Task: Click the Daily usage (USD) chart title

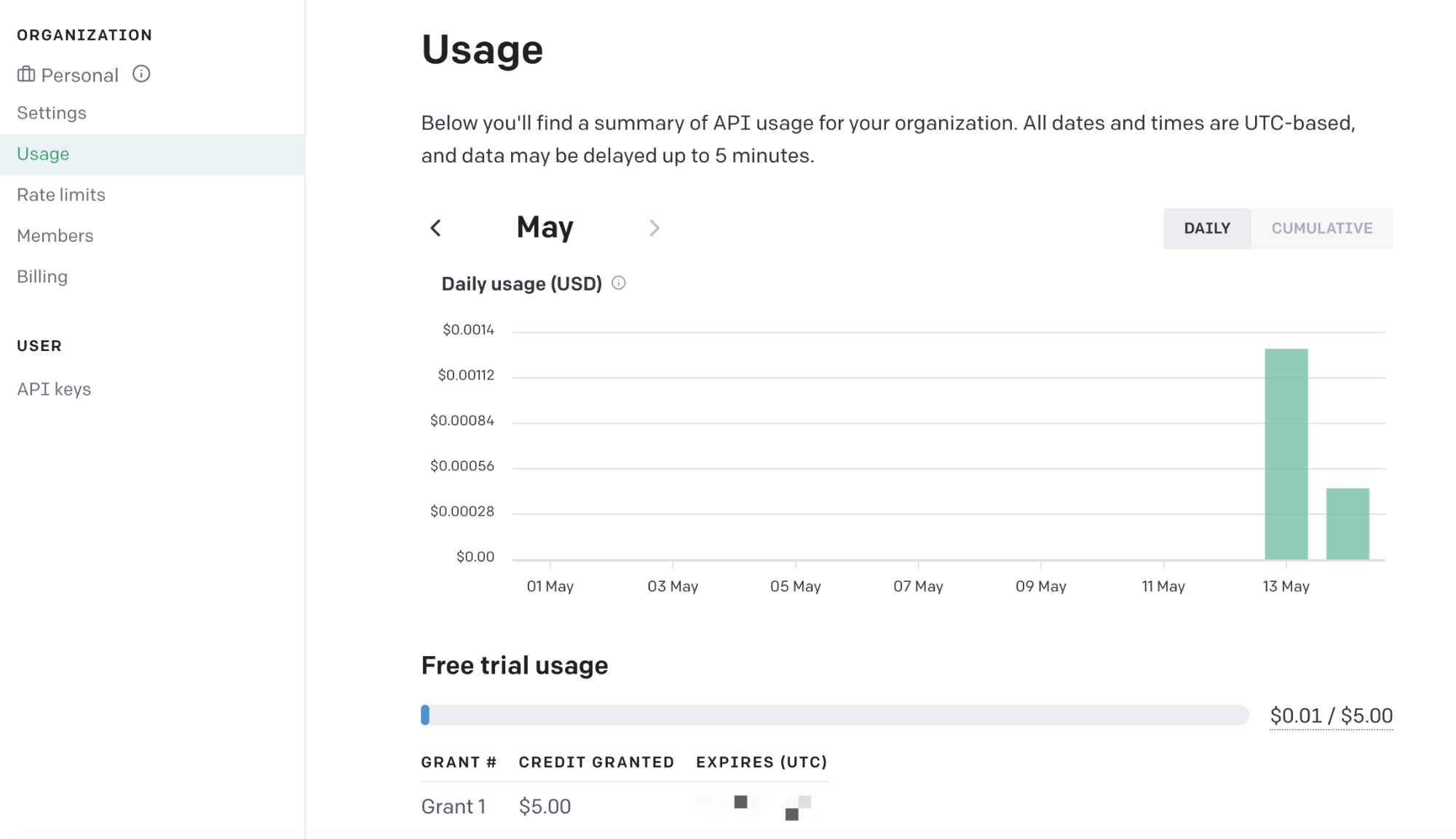Action: click(522, 284)
